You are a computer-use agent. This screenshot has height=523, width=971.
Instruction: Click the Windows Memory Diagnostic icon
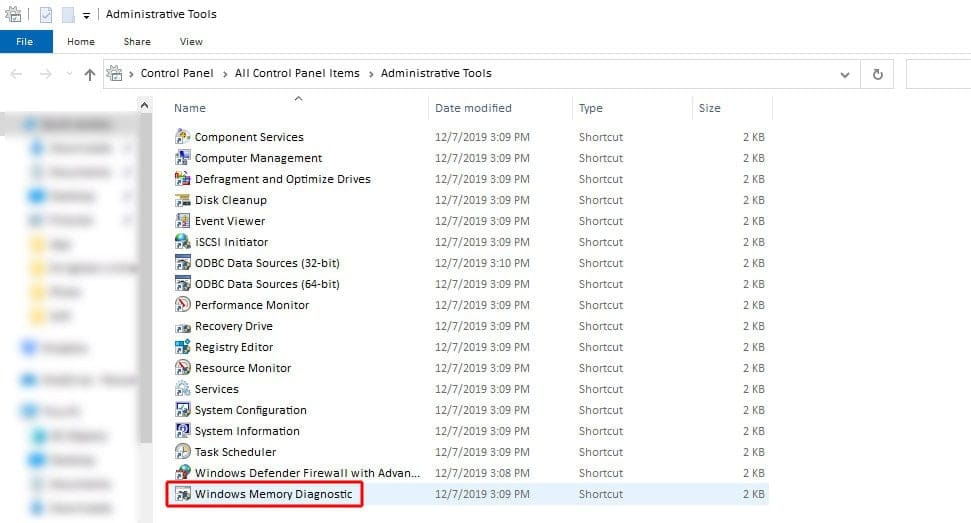point(182,494)
